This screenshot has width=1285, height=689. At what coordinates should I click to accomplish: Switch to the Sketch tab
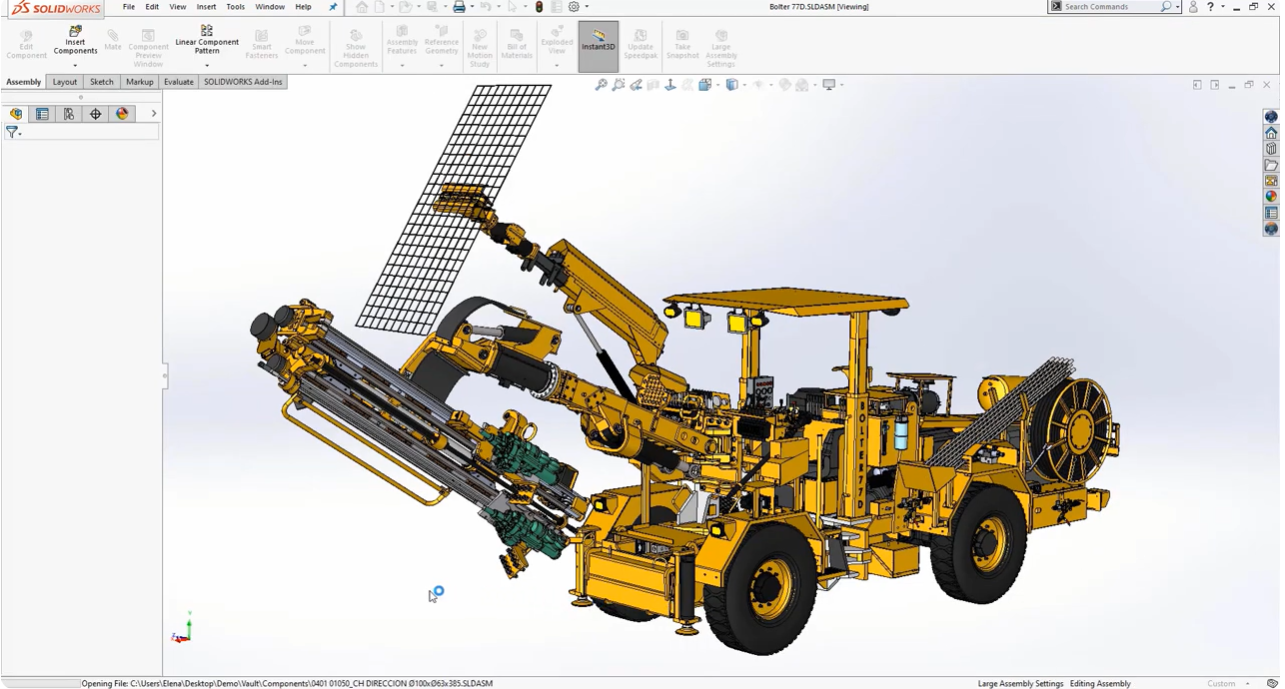tap(102, 82)
